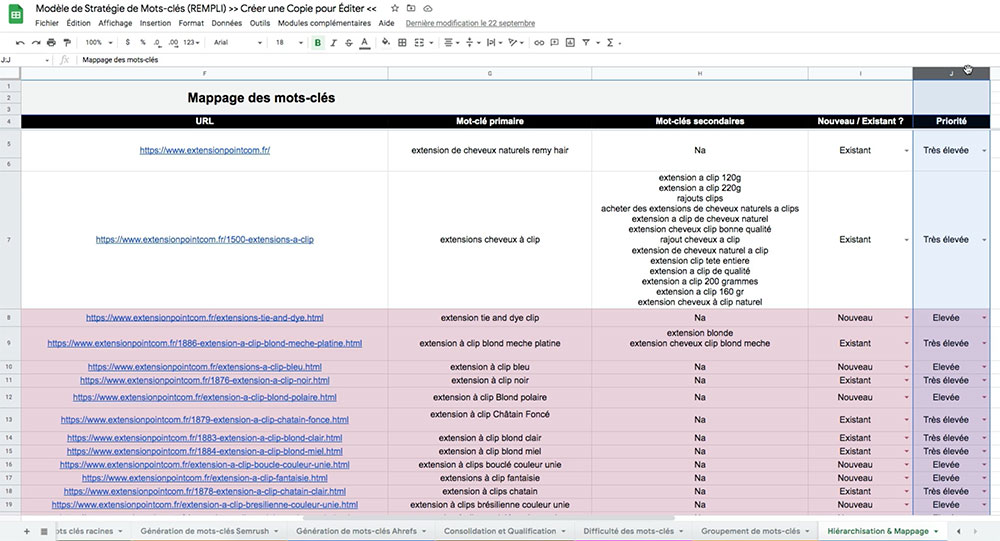1000x541 pixels.
Task: Open the Édition menu
Action: [x=78, y=23]
